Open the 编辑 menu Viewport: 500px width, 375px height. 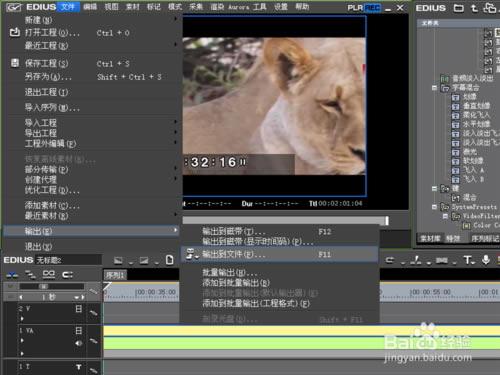click(90, 7)
